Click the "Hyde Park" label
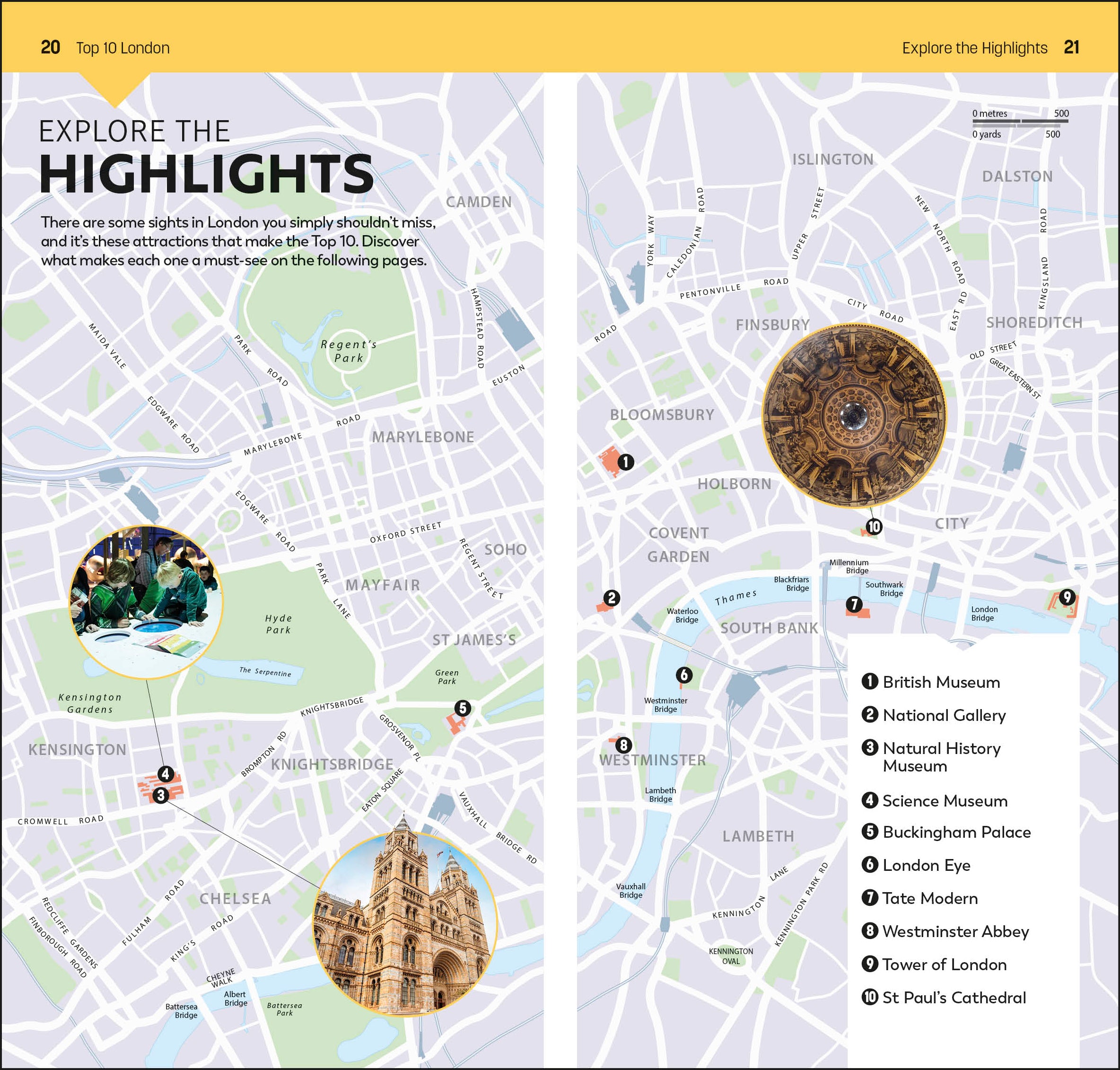 click(x=278, y=624)
